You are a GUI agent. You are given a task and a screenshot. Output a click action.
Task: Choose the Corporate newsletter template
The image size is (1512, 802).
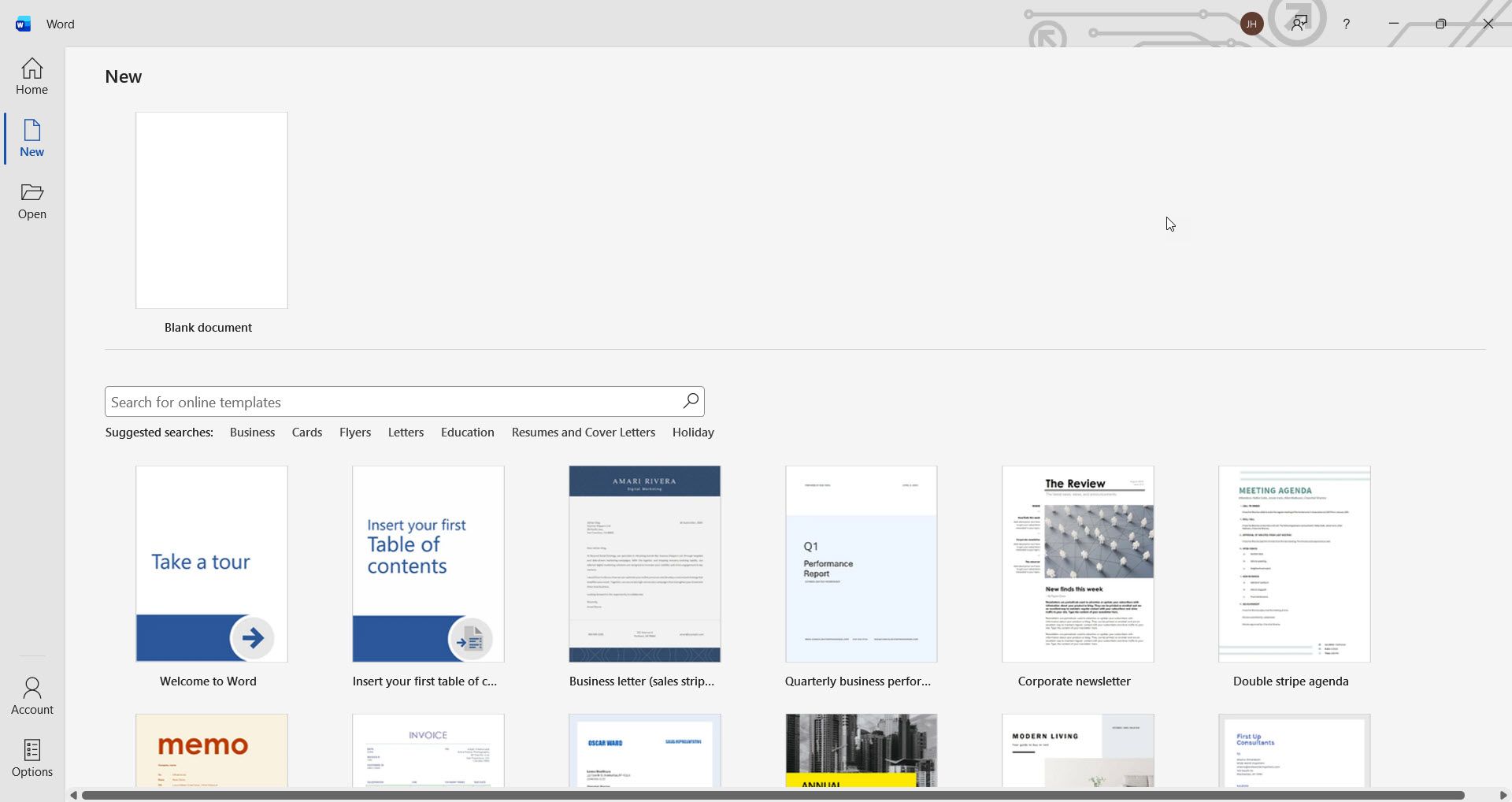coord(1078,564)
